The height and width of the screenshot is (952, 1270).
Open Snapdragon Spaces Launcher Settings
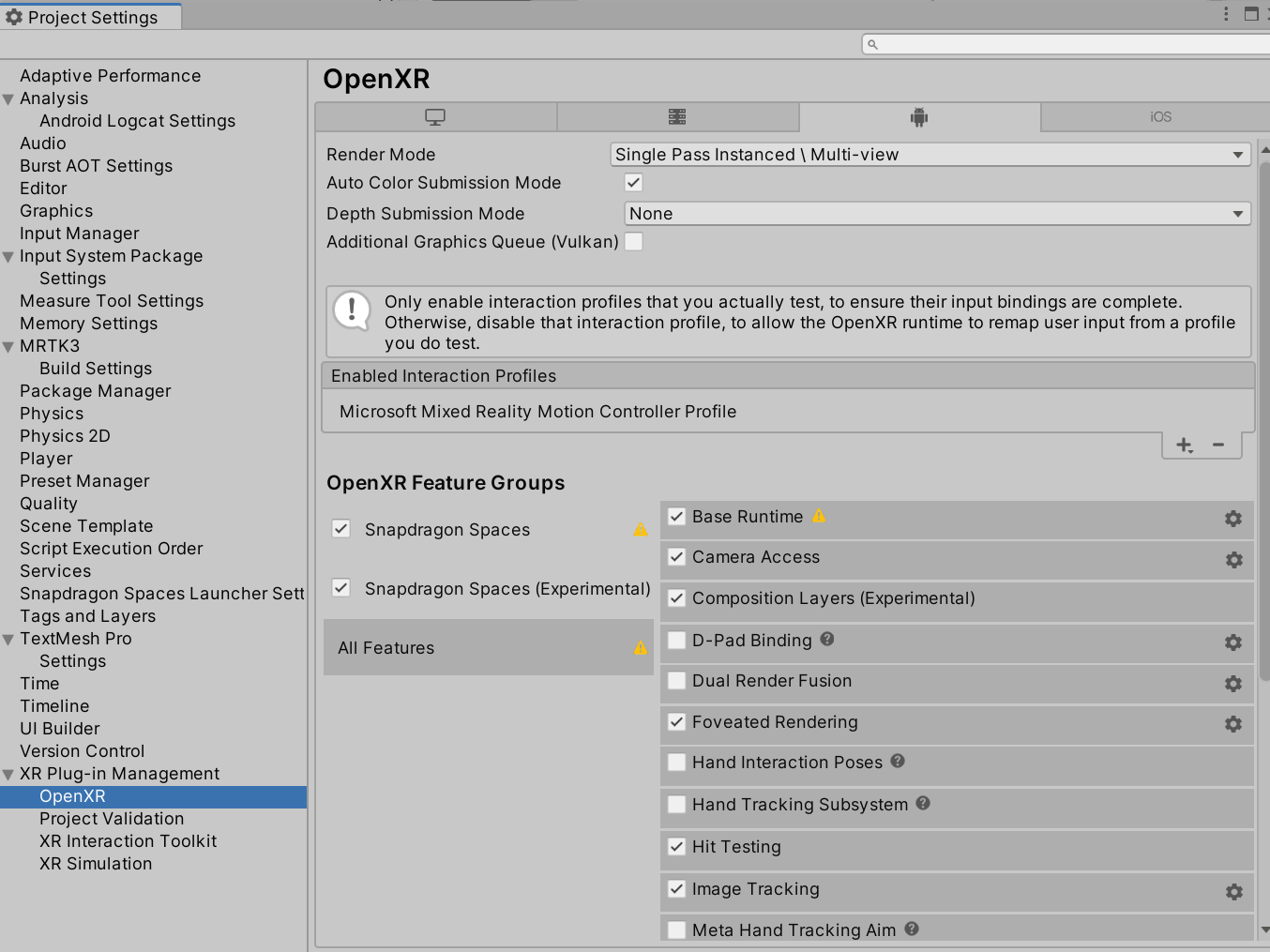point(162,594)
